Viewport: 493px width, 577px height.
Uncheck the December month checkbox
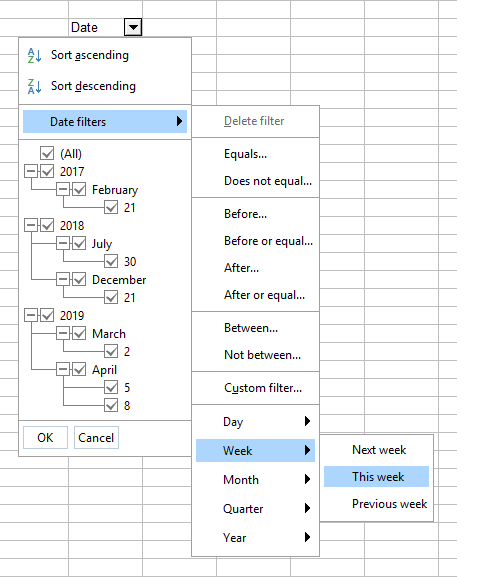79,279
